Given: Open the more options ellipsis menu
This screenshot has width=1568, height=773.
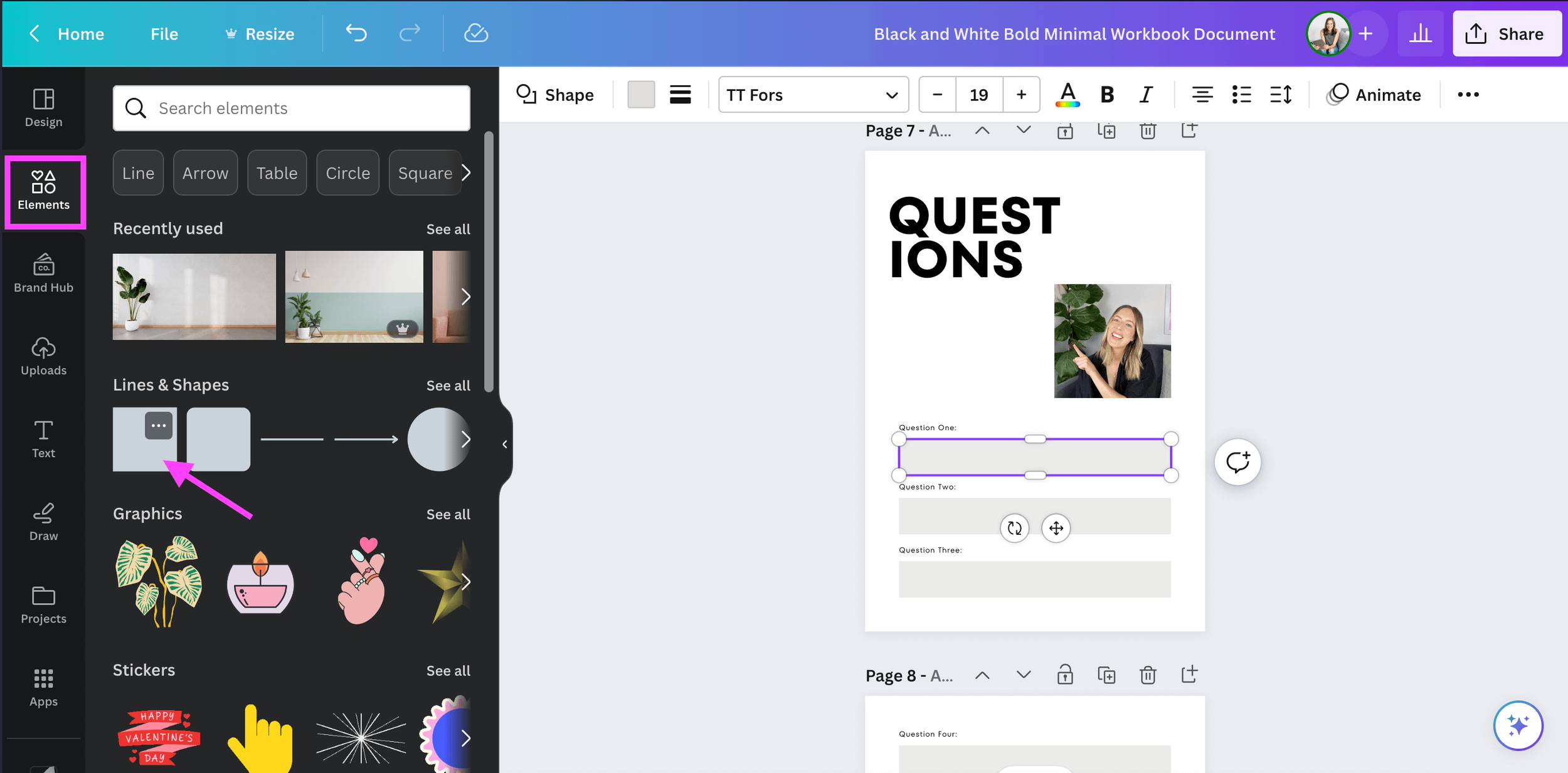Looking at the screenshot, I should [1468, 95].
